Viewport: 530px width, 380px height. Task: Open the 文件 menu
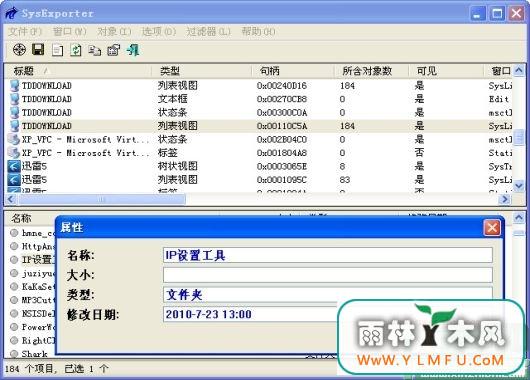(x=25, y=32)
